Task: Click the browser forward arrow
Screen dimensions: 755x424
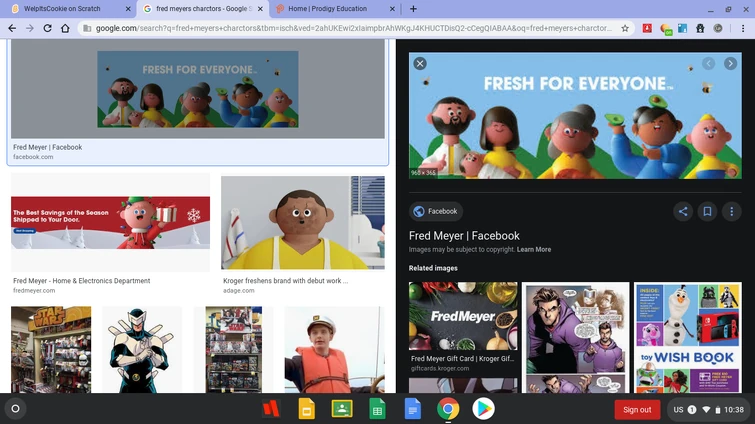Action: pyautogui.click(x=30, y=28)
